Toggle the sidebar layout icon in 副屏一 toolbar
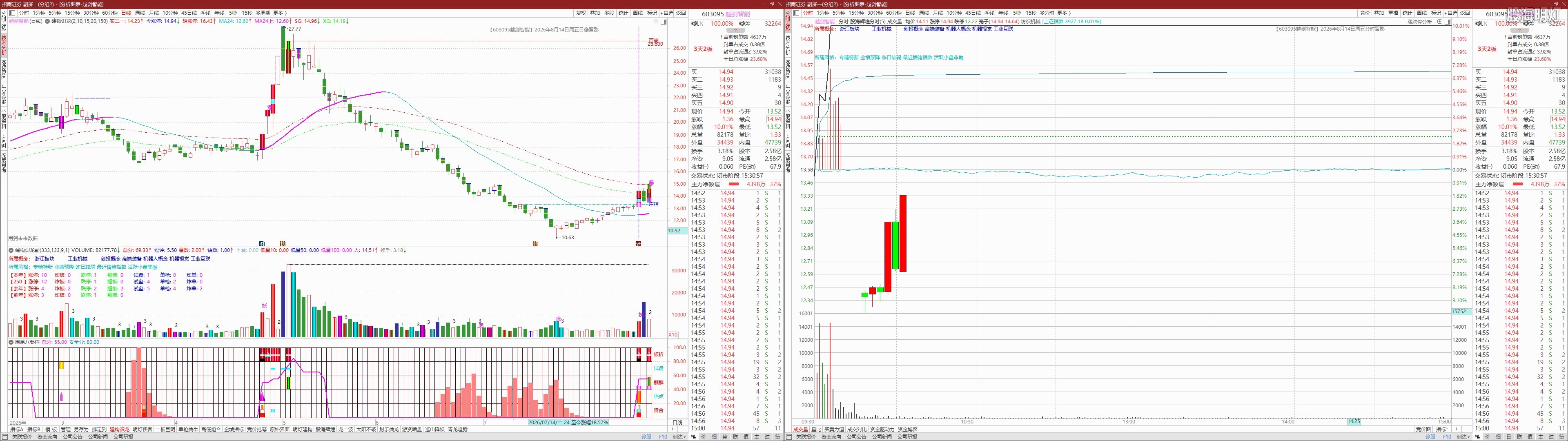 [796, 13]
